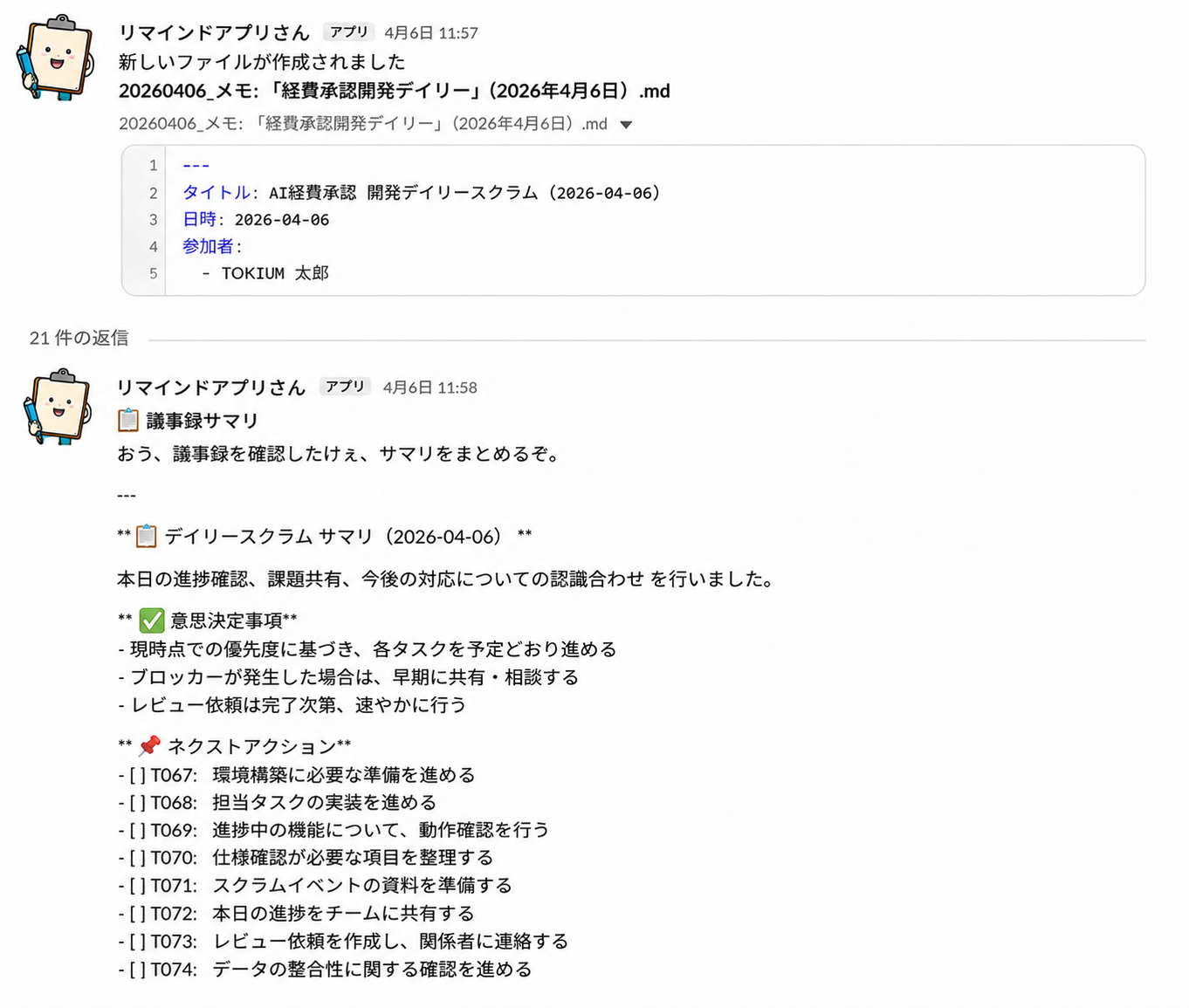Click code line 日時: 2026-04-06
1189x1008 pixels.
[x=256, y=220]
